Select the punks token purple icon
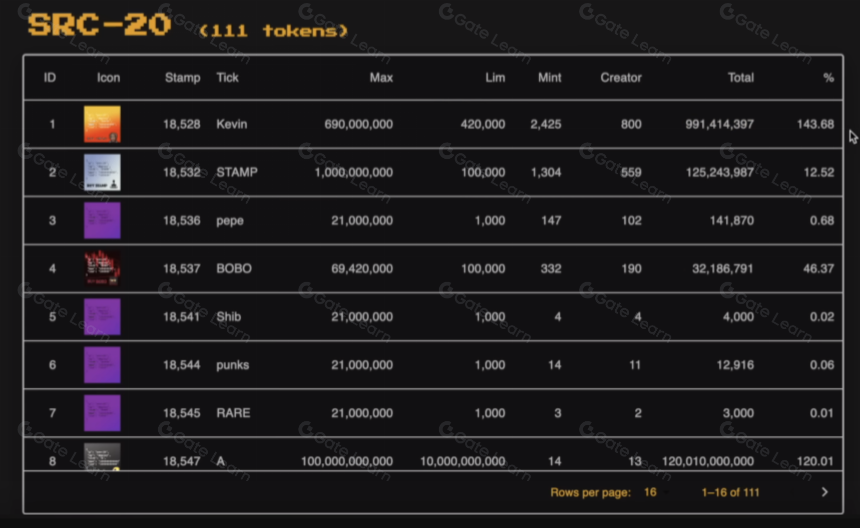 click(102, 365)
